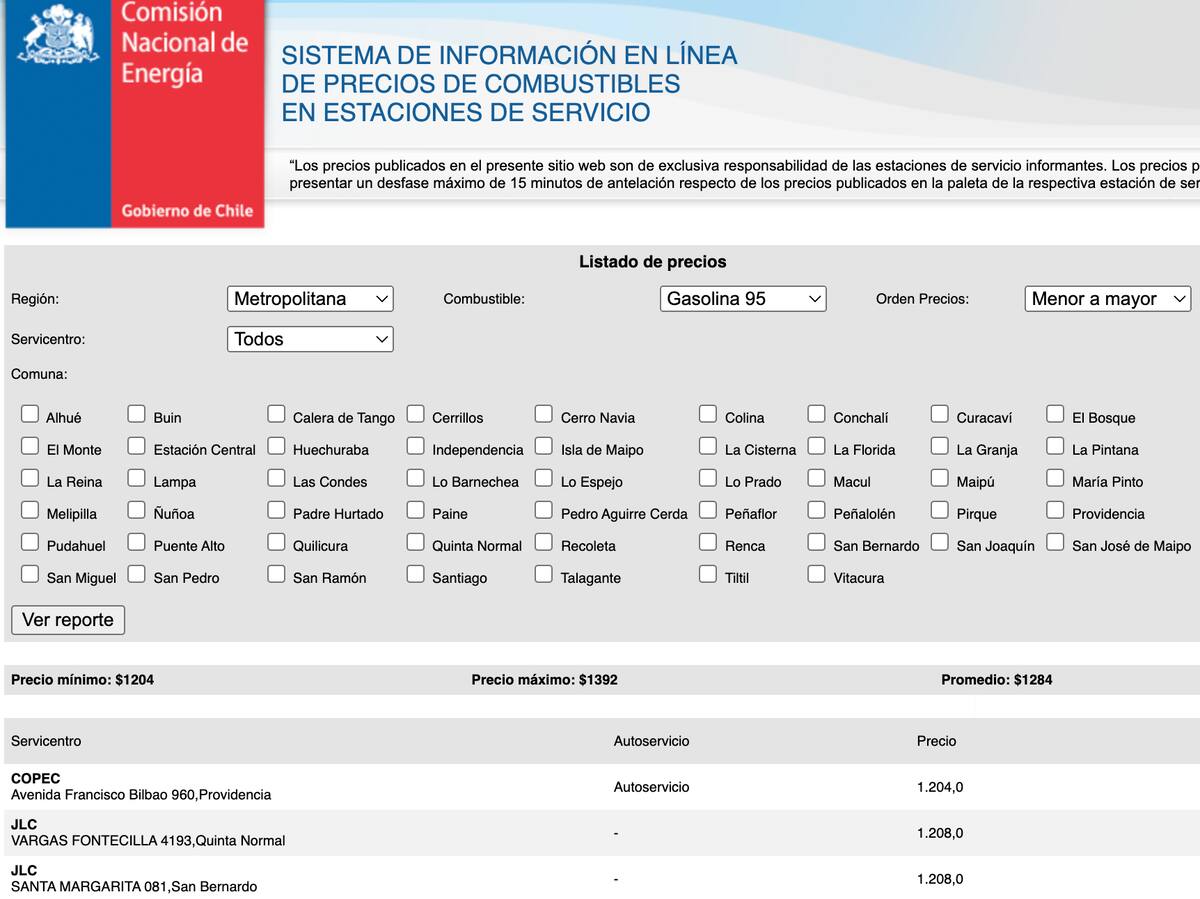1200x899 pixels.
Task: Click the Listado de precios heading
Action: (652, 262)
